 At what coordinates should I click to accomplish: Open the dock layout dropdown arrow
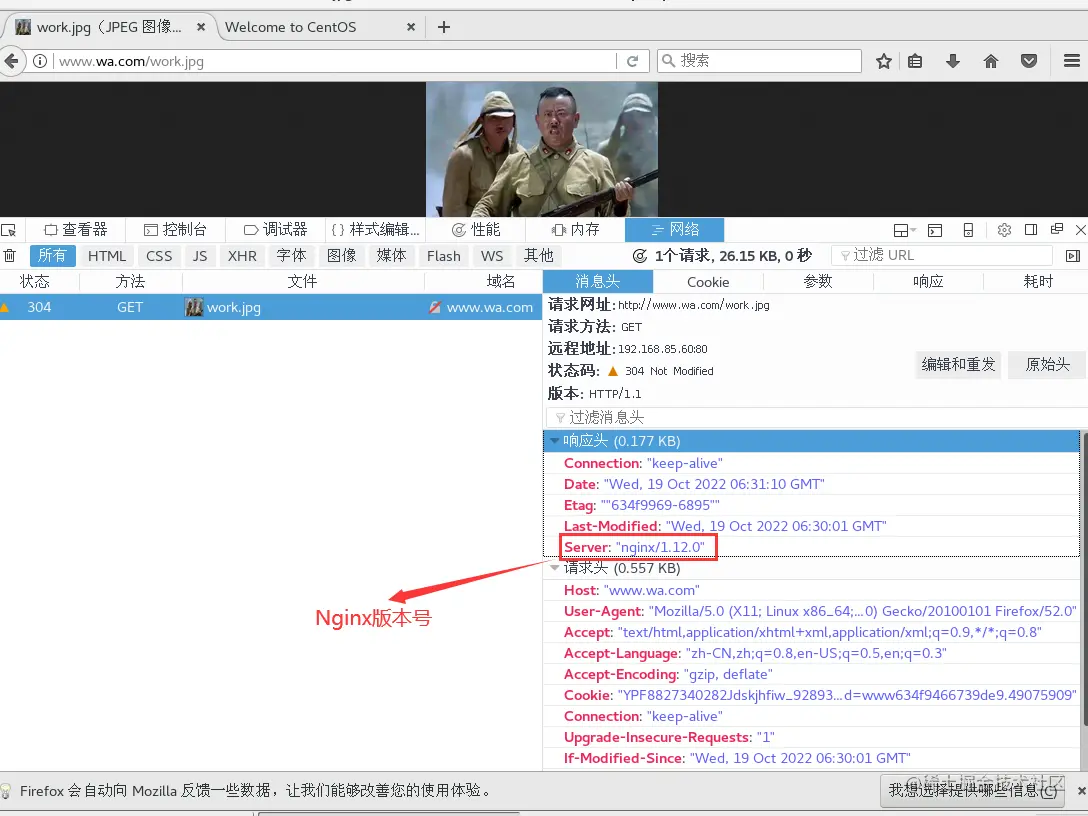913,229
